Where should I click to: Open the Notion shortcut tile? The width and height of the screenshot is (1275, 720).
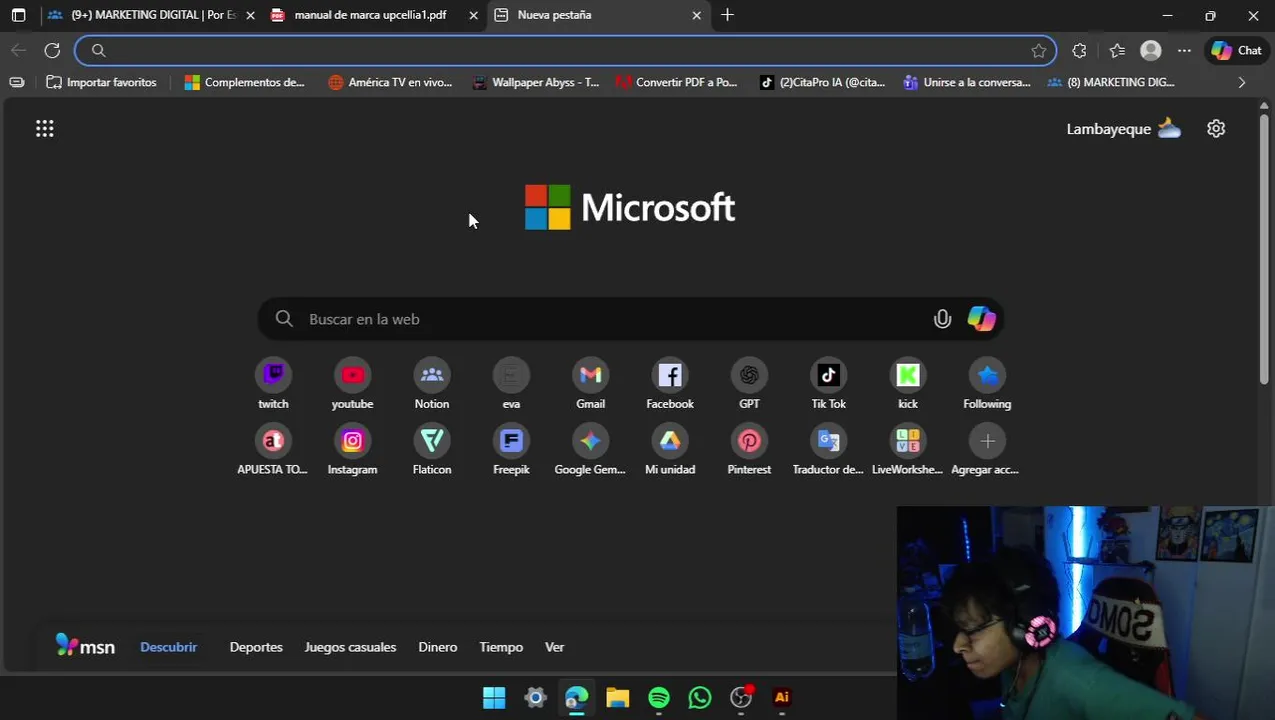pos(432,384)
